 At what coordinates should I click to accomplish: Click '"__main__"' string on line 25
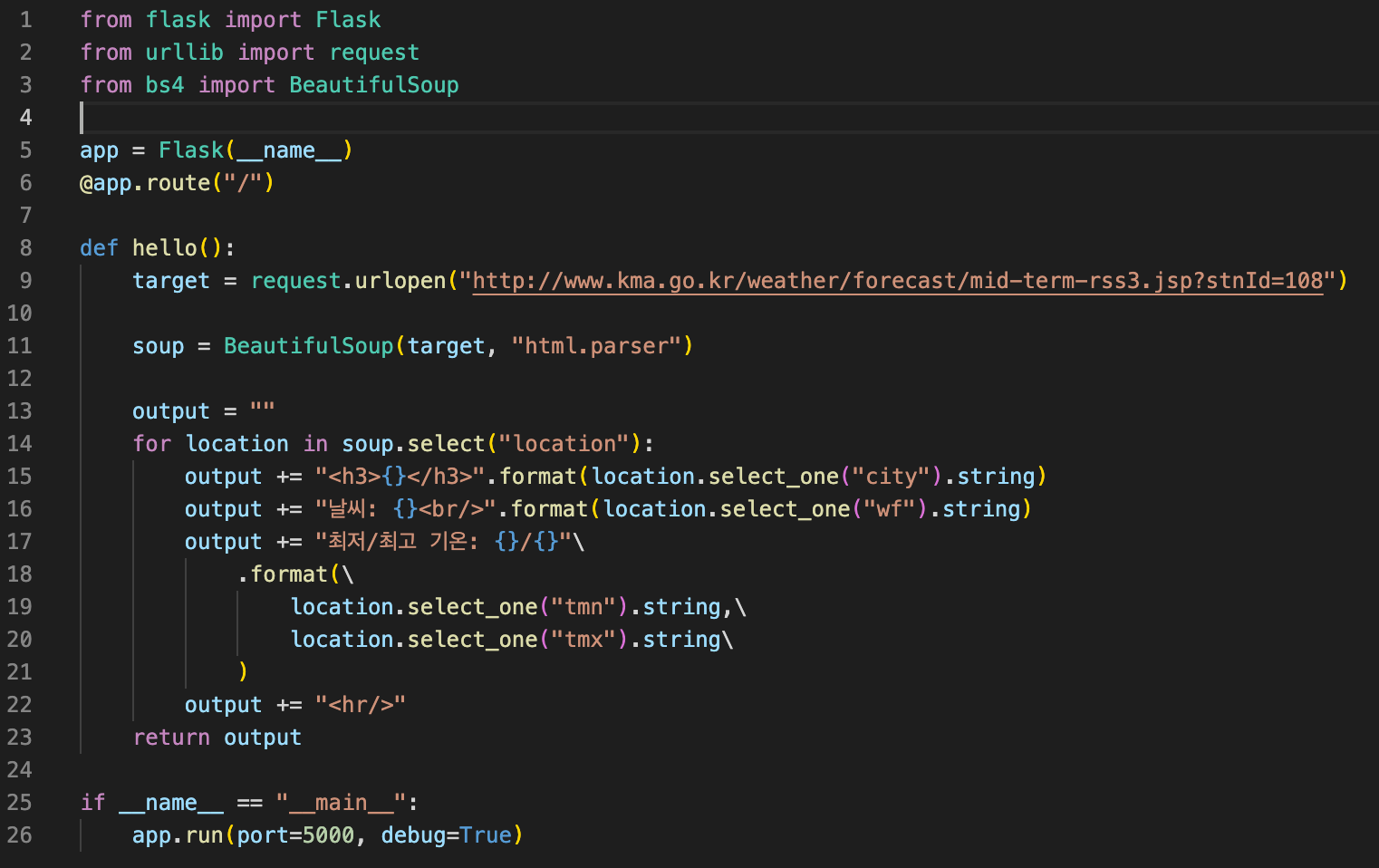pyautogui.click(x=342, y=803)
